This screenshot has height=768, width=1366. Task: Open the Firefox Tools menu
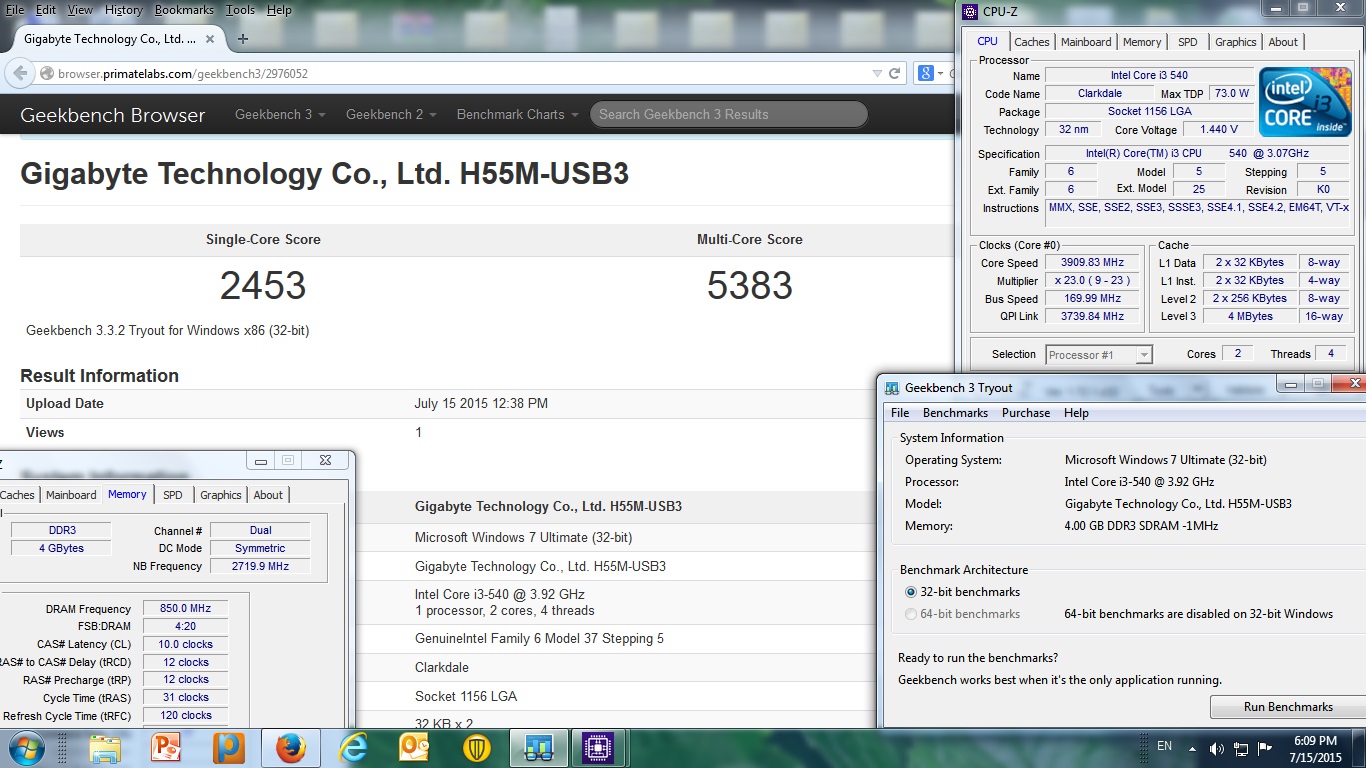click(240, 10)
